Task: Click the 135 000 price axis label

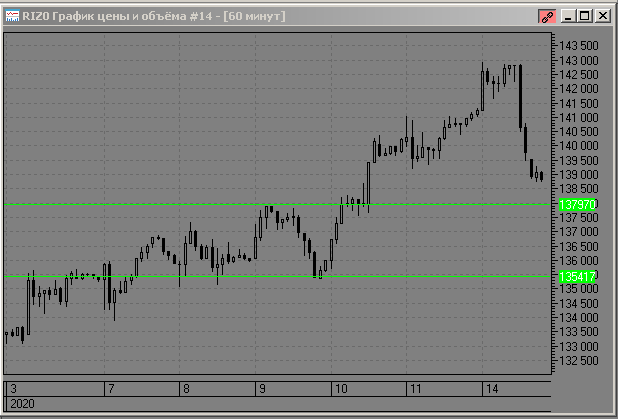Action: 579,289
